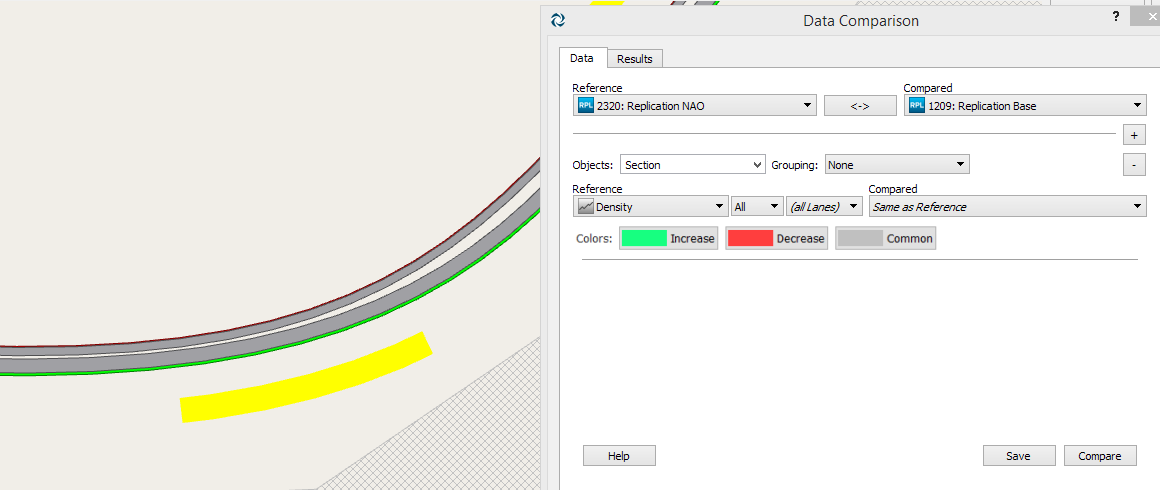Click the Density chart icon
This screenshot has height=490, width=1160.
coord(585,207)
